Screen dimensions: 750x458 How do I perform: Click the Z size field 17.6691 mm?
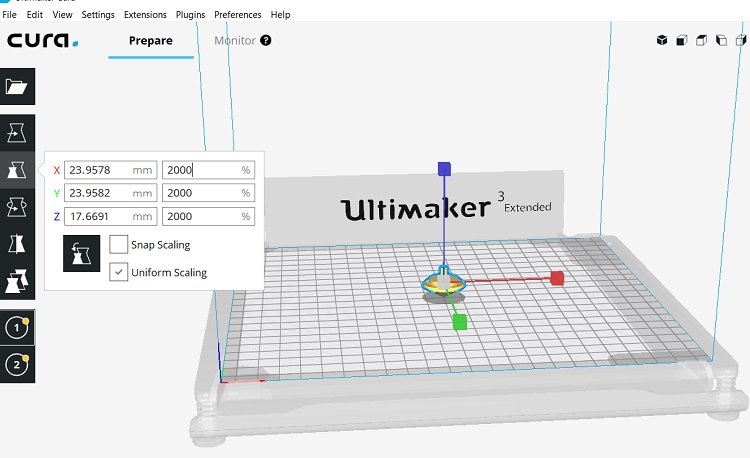pyautogui.click(x=110, y=216)
